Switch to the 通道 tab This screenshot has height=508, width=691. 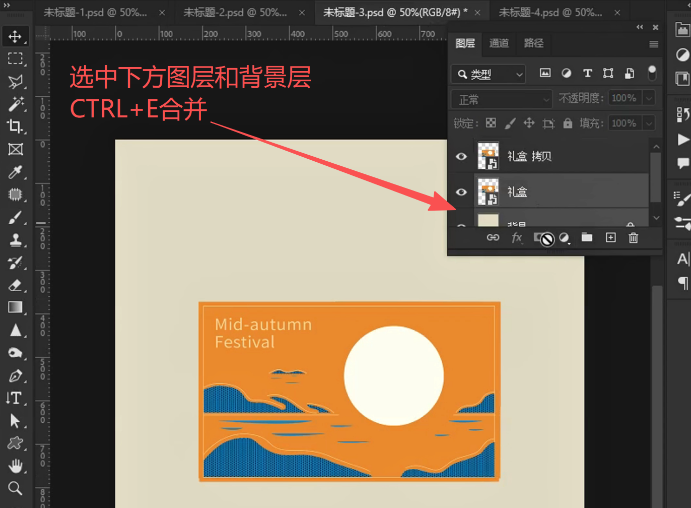pyautogui.click(x=499, y=43)
